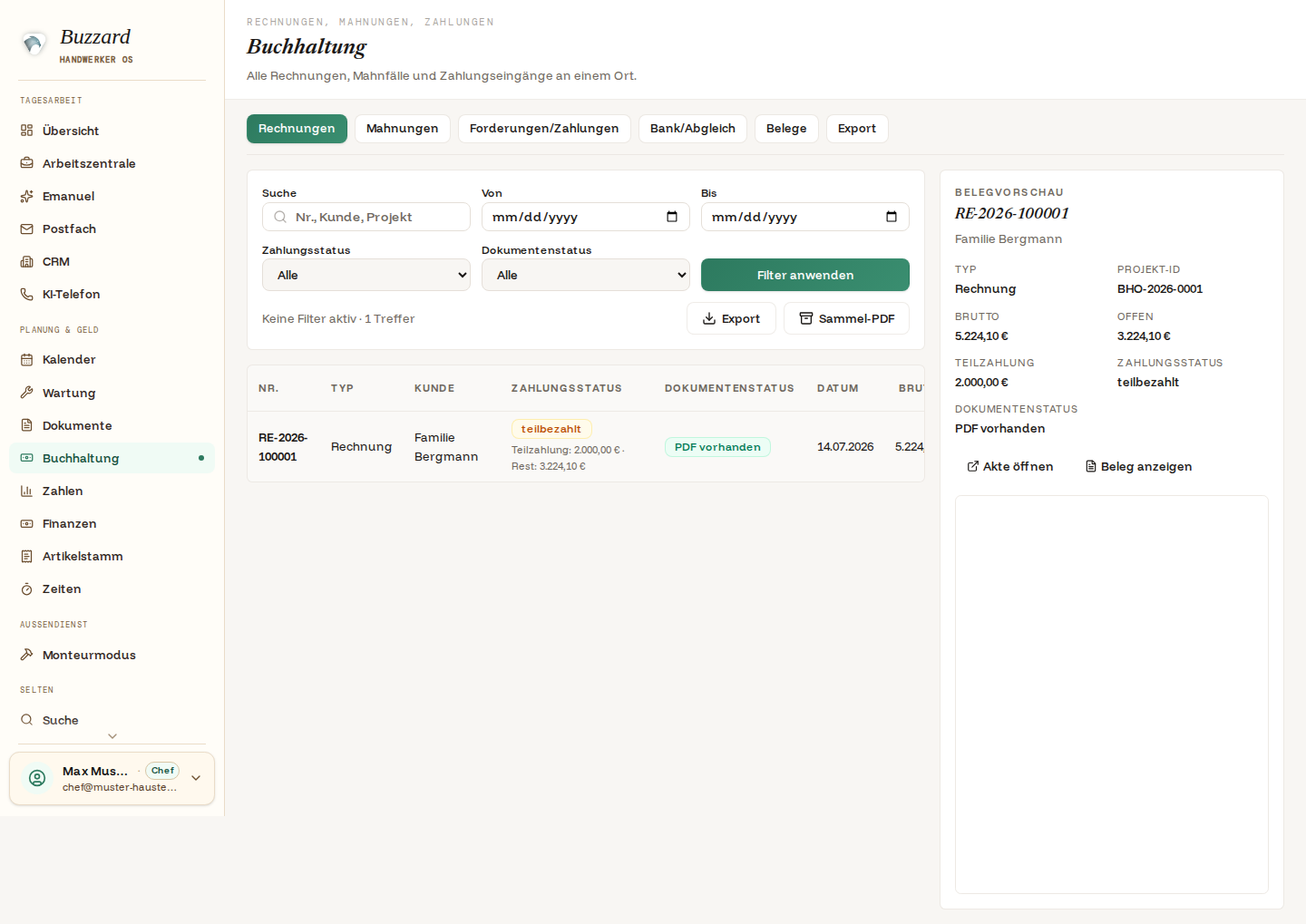Click the Kunde column header
Viewport: 1306px width, 924px height.
434,388
